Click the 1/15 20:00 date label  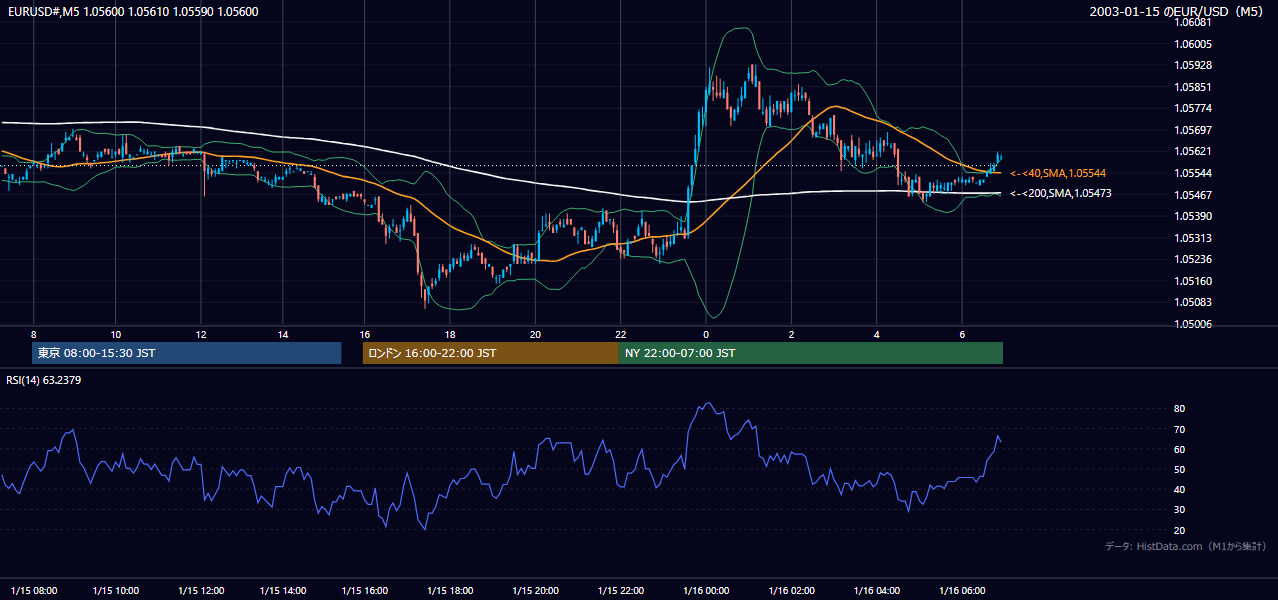[535, 590]
